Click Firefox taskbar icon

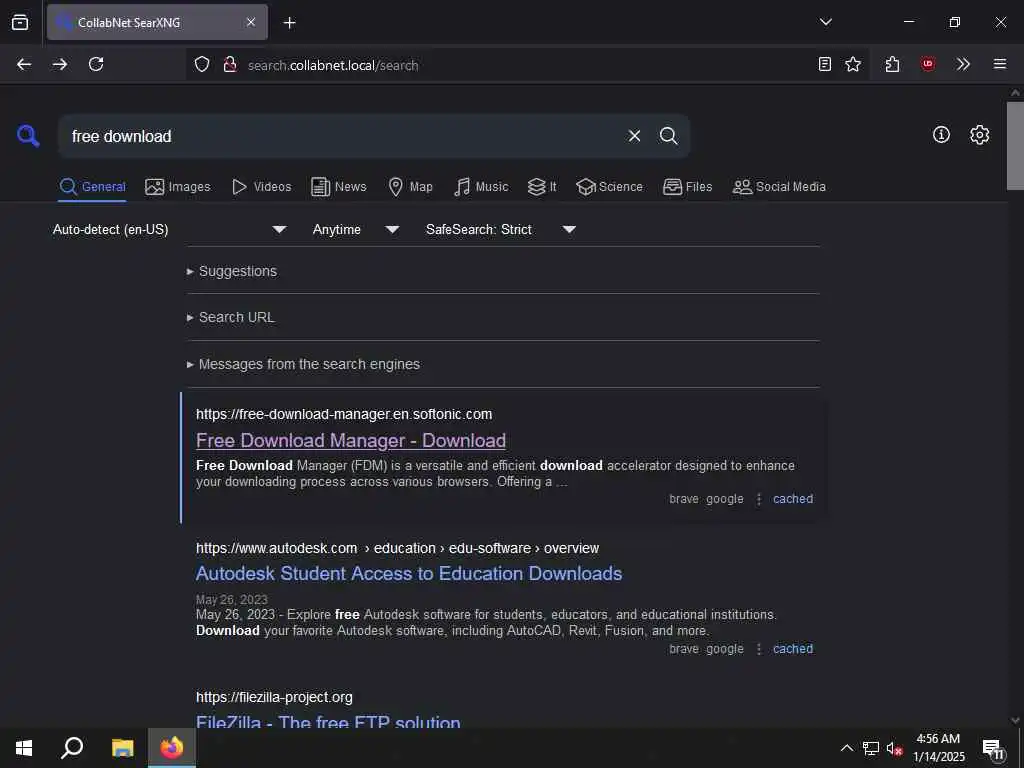(172, 748)
